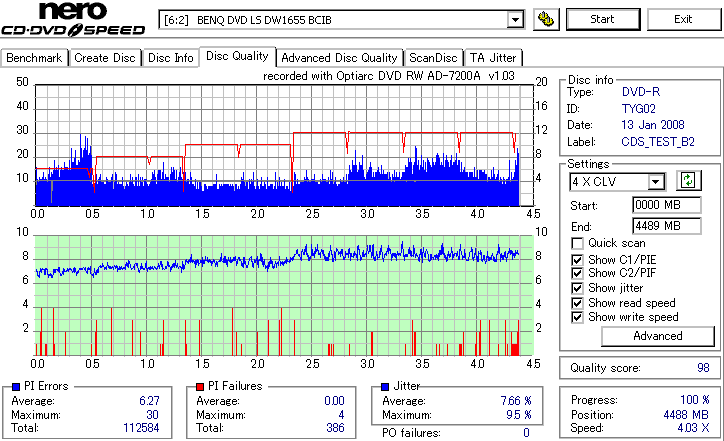Image resolution: width=724 pixels, height=441 pixels.
Task: Select the Disc Quality tab
Action: coord(237,56)
